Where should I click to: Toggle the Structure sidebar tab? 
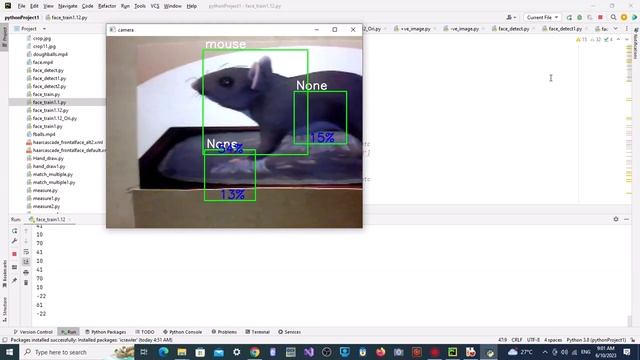point(4,309)
